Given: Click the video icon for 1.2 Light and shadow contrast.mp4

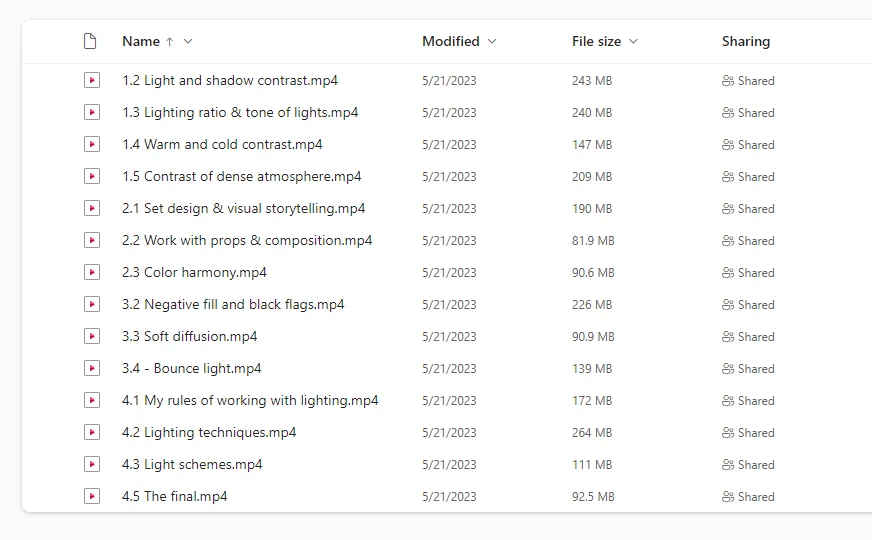Looking at the screenshot, I should pos(92,81).
